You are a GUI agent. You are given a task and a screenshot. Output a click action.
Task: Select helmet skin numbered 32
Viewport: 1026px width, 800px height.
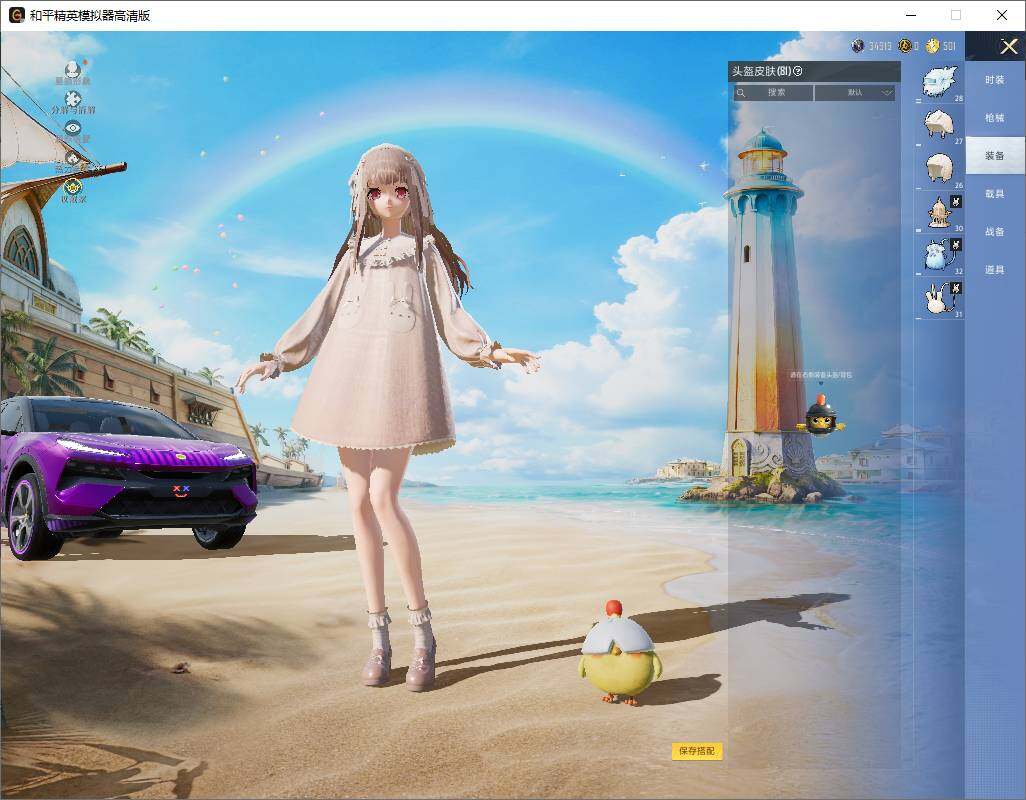pos(939,255)
